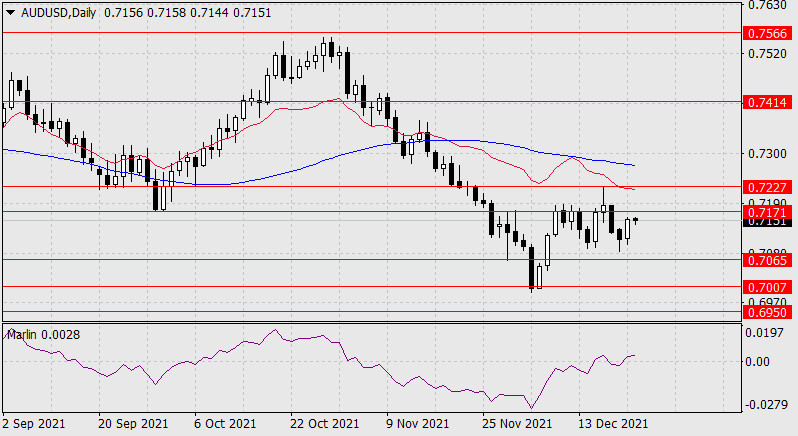Image resolution: width=798 pixels, height=436 pixels.
Task: Click the 0.6950 red price level label
Action: click(x=767, y=312)
